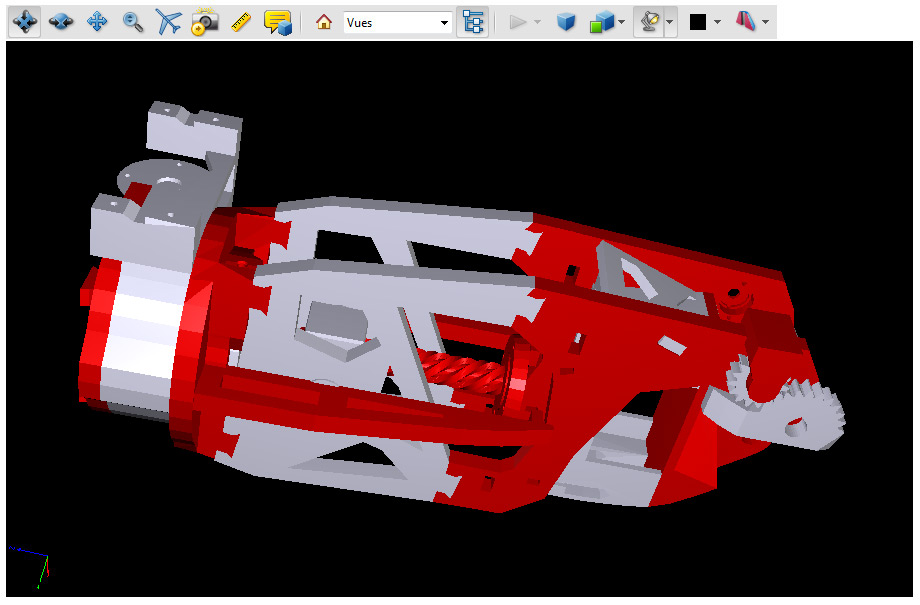This screenshot has width=920, height=605.
Task: Toggle perspective/orthographic projection cube
Action: [x=566, y=22]
